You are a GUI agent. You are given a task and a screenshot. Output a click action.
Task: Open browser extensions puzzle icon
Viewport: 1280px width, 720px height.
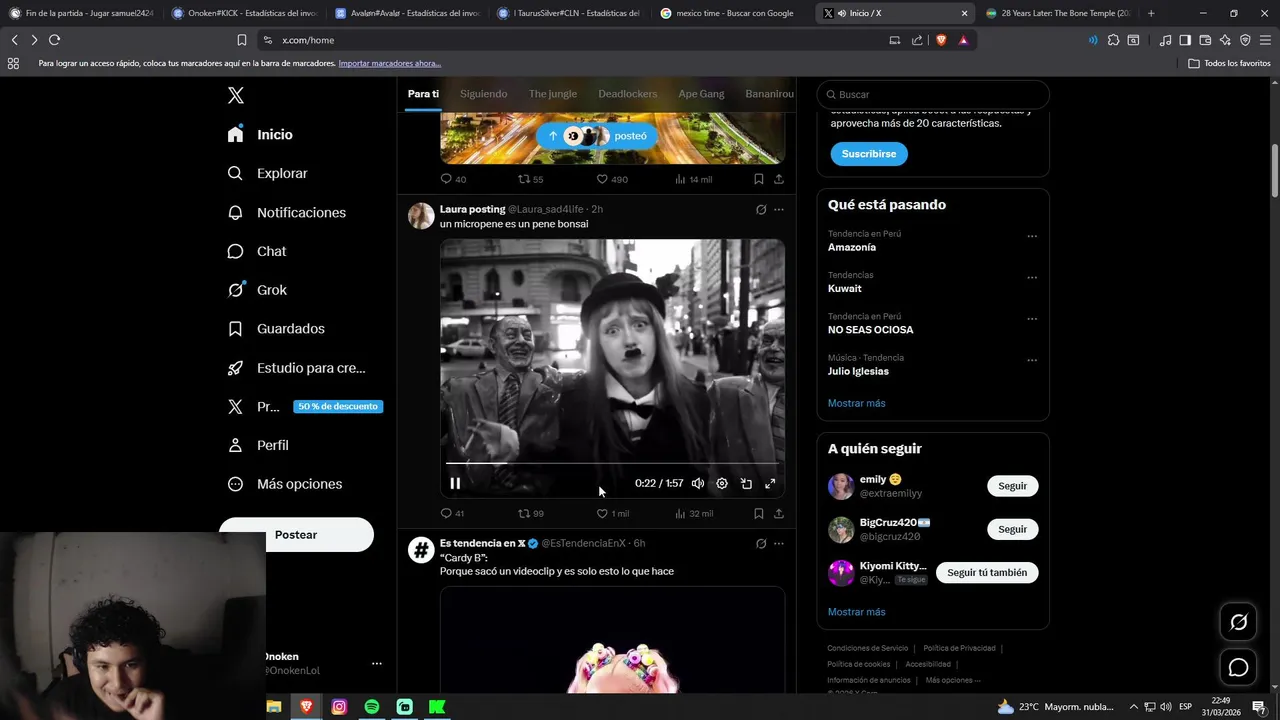point(1113,40)
